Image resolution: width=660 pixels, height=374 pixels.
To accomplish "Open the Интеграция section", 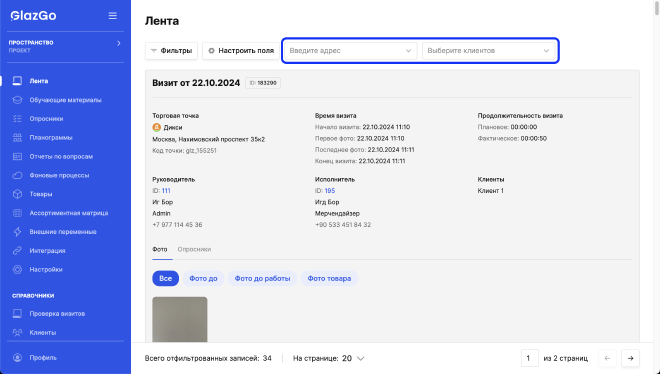I will pos(47,251).
